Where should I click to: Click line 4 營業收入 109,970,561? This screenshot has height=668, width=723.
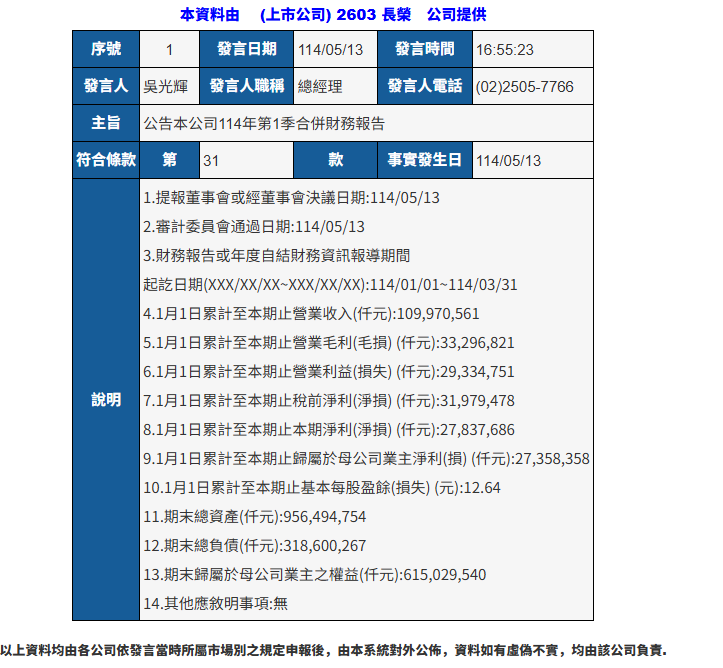coord(311,314)
